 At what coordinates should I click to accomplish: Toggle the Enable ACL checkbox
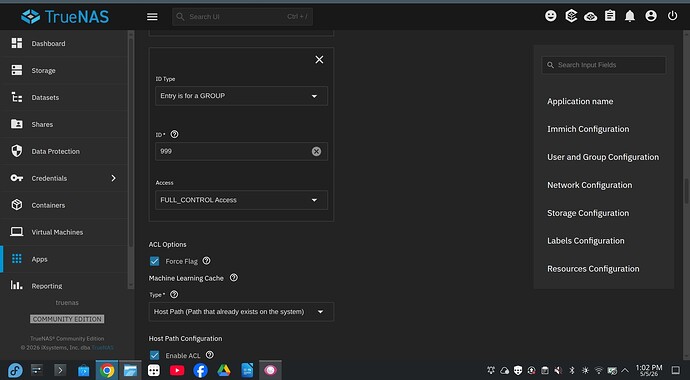coord(154,355)
